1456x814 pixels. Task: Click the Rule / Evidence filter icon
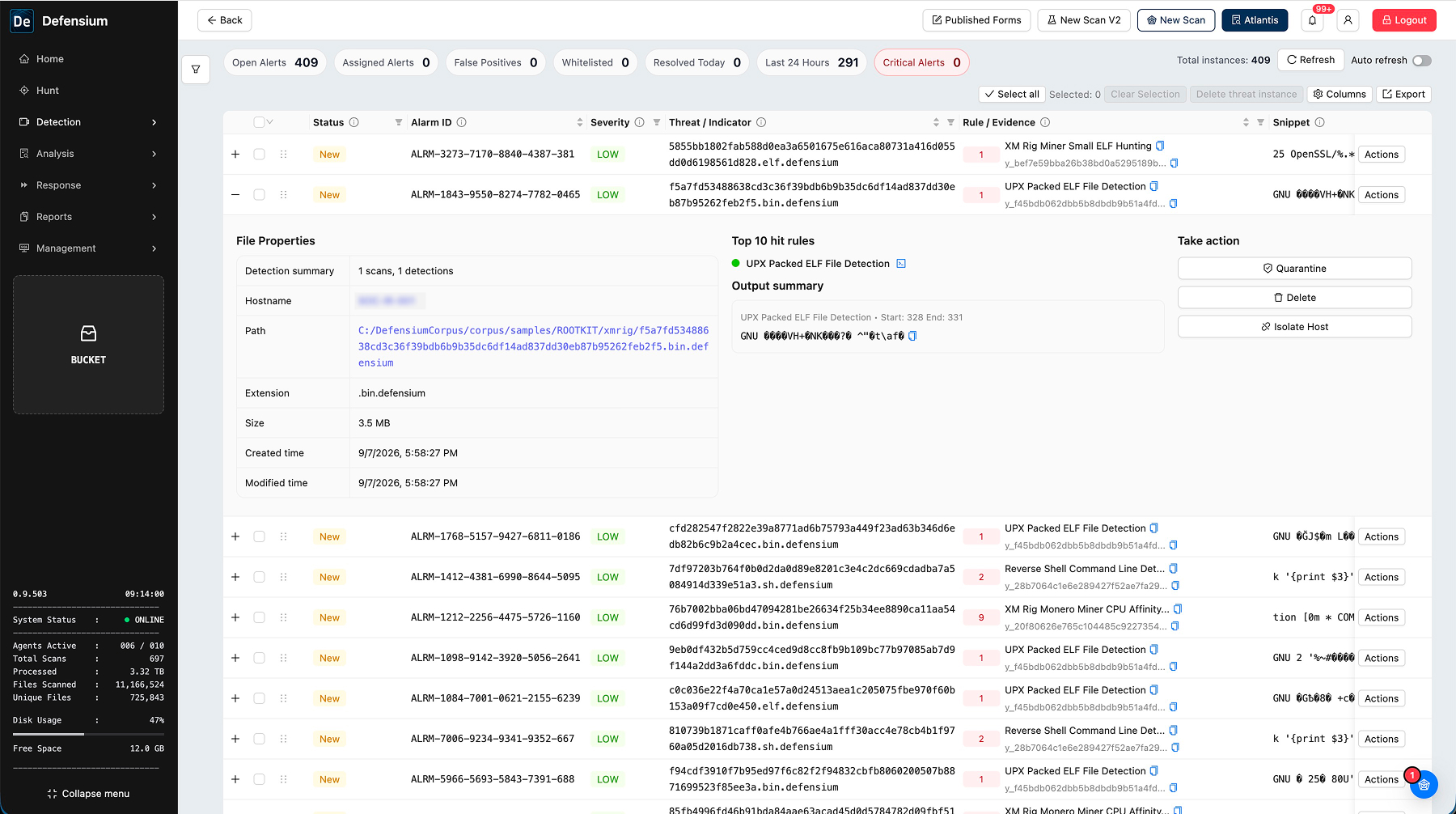click(x=1260, y=122)
